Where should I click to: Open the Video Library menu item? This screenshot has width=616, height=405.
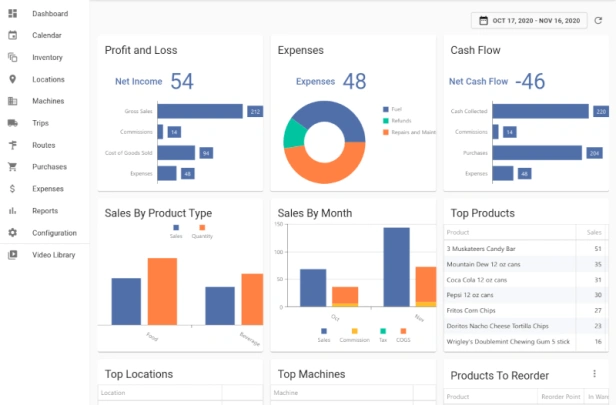(53, 255)
